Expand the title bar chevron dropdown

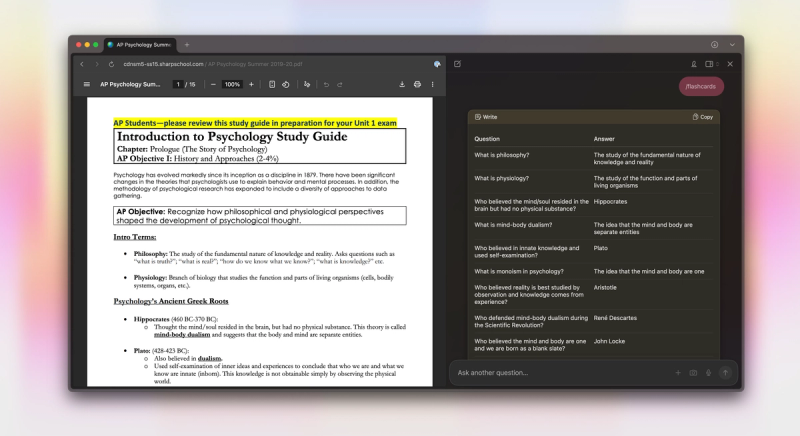coord(732,45)
